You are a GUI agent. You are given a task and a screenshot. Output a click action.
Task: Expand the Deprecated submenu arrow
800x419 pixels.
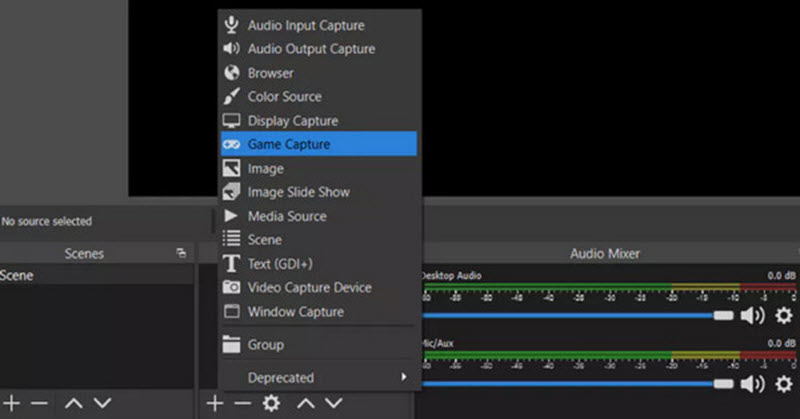click(x=404, y=377)
